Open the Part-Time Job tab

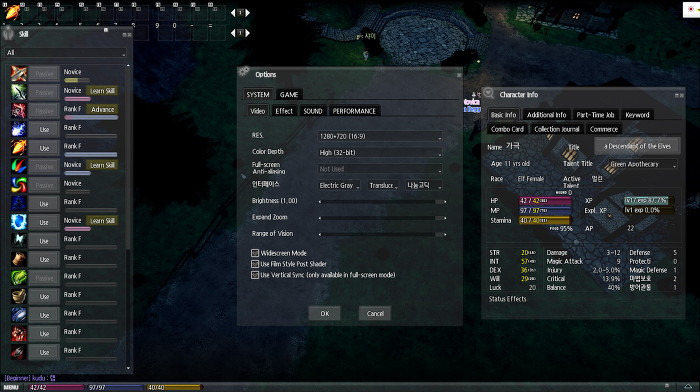(595, 115)
